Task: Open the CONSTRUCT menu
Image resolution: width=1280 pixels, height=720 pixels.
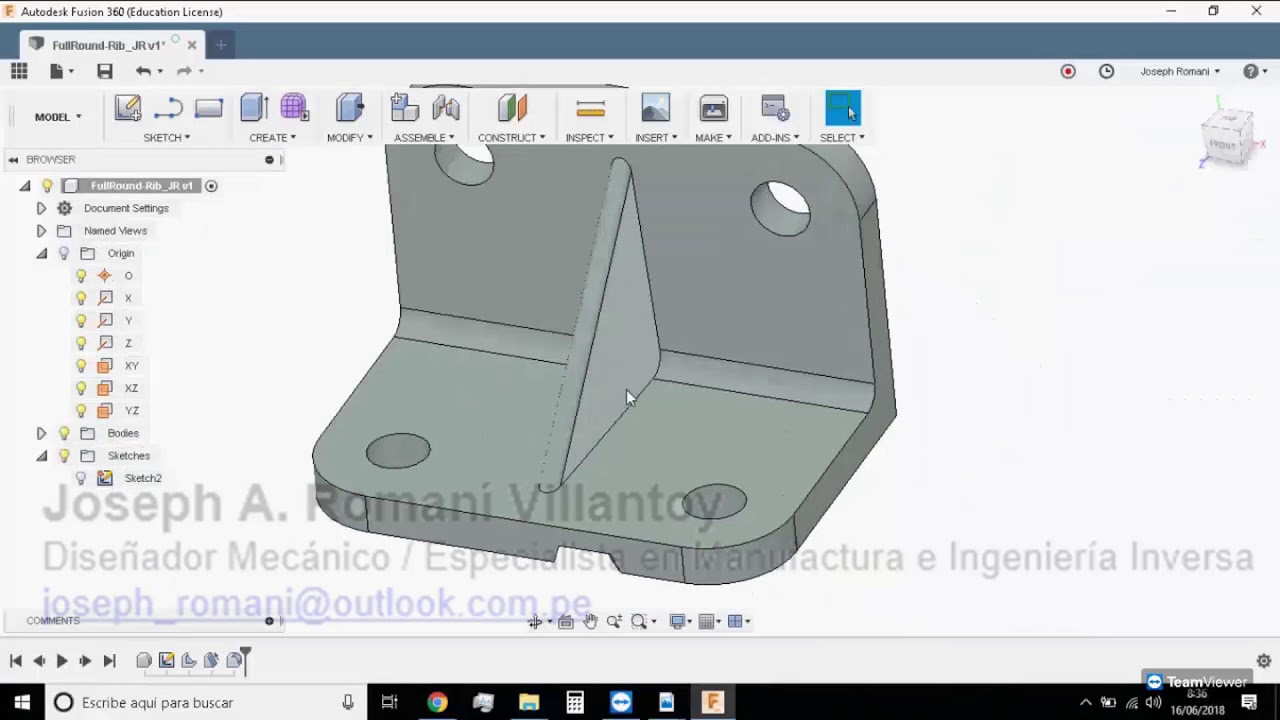Action: coord(512,138)
